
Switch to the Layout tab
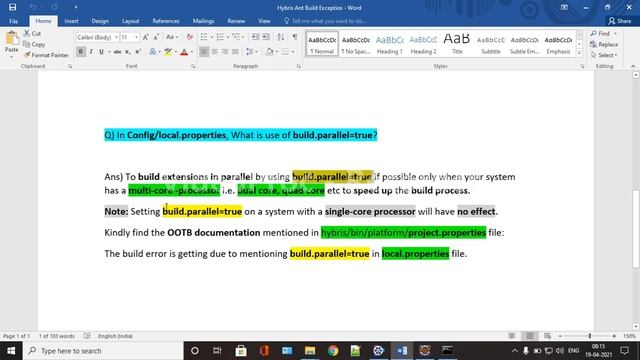tap(131, 21)
